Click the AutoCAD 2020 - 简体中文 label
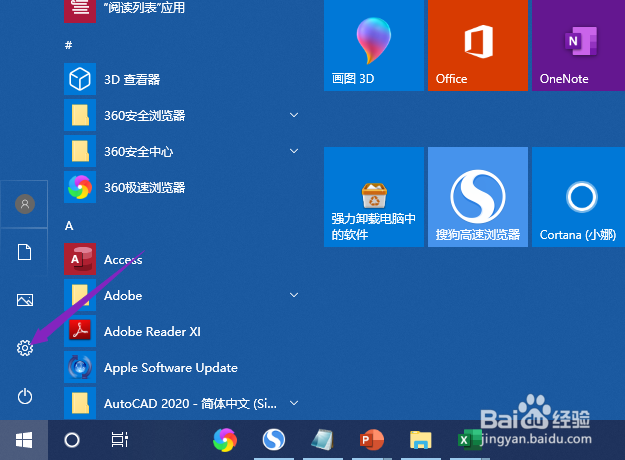This screenshot has width=625, height=460. point(191,403)
